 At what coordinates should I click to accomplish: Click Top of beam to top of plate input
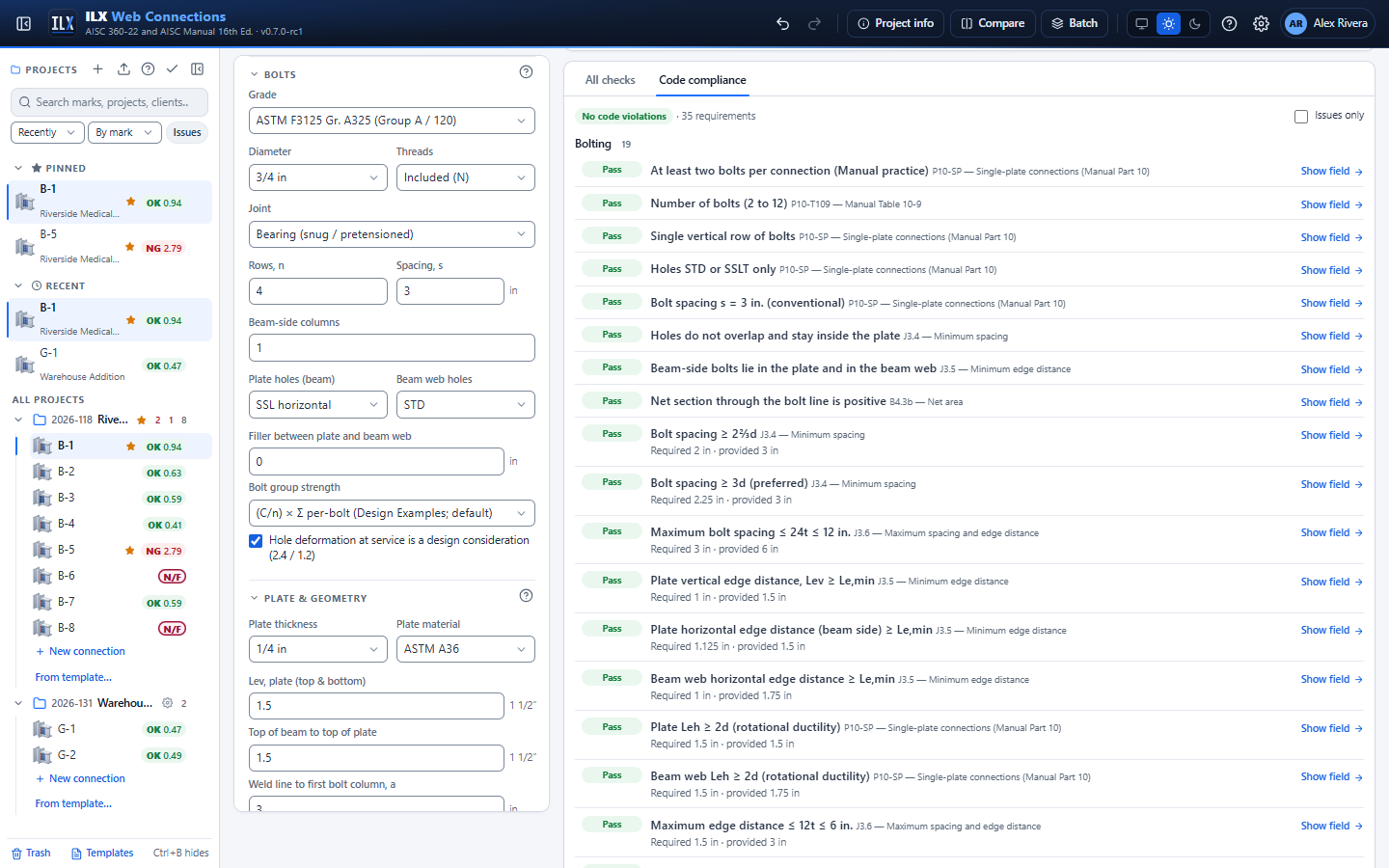pyautogui.click(x=376, y=758)
